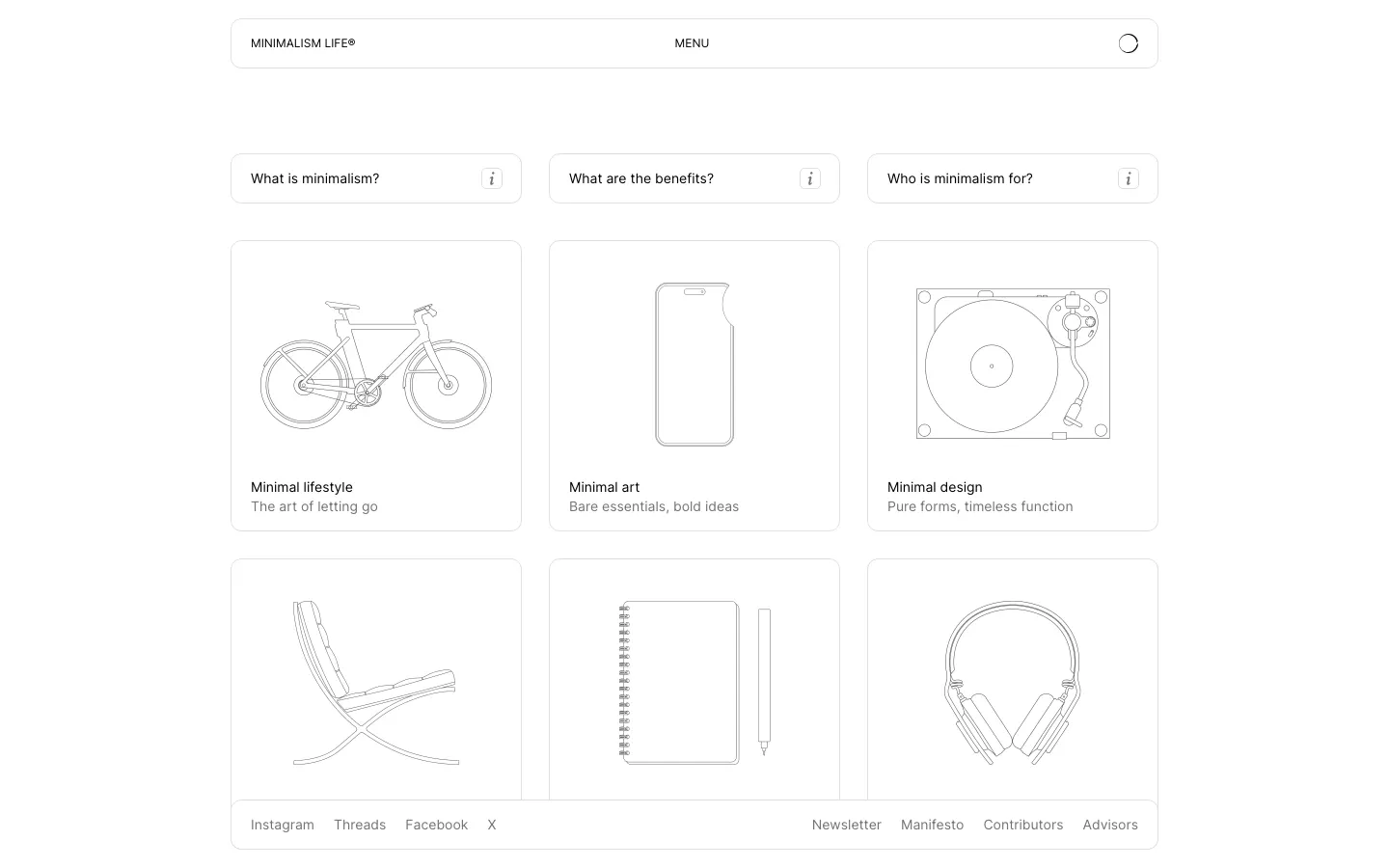Click the turntable illustration
This screenshot has height=868, width=1389.
[1013, 365]
